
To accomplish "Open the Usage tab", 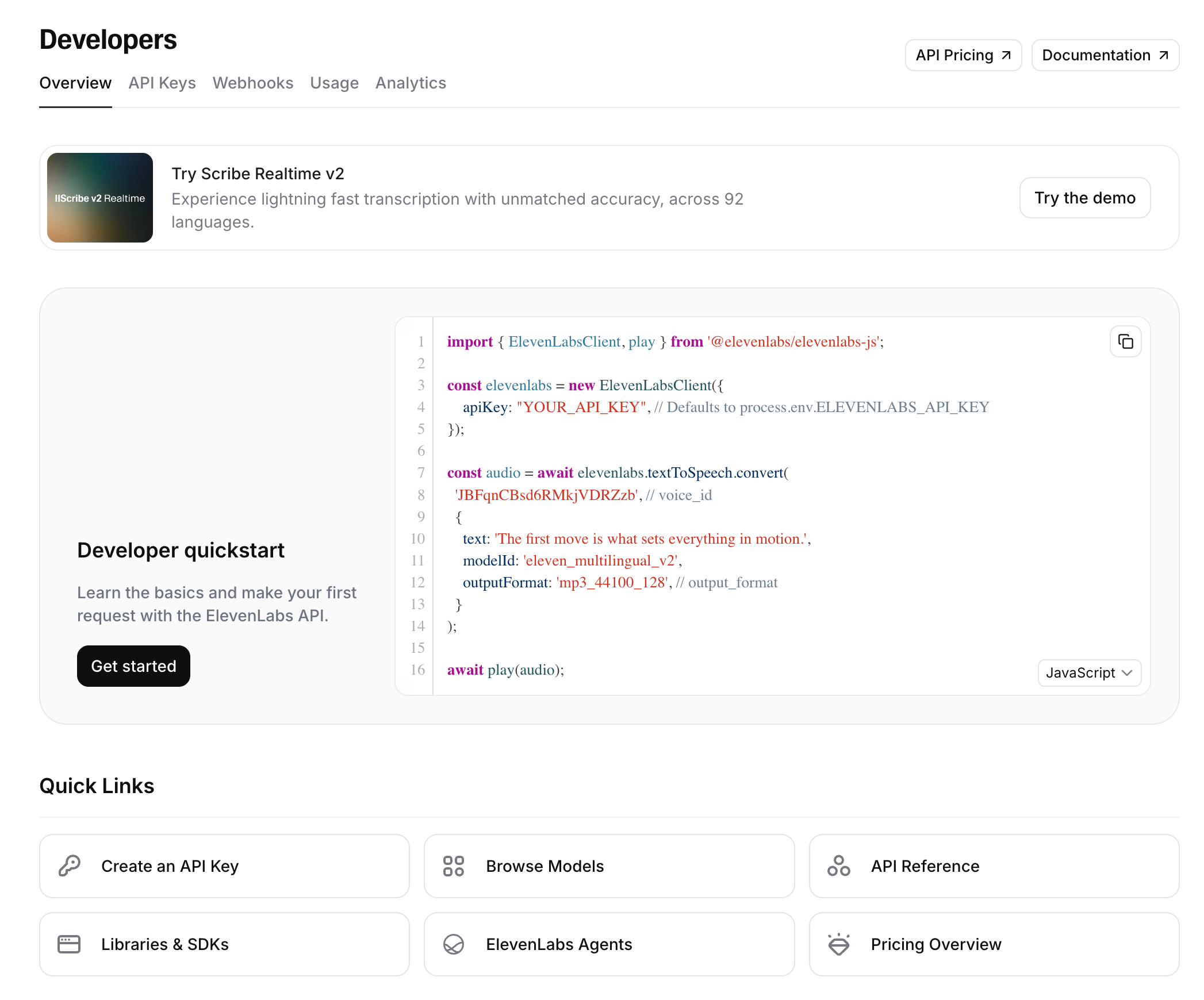I will [x=334, y=83].
